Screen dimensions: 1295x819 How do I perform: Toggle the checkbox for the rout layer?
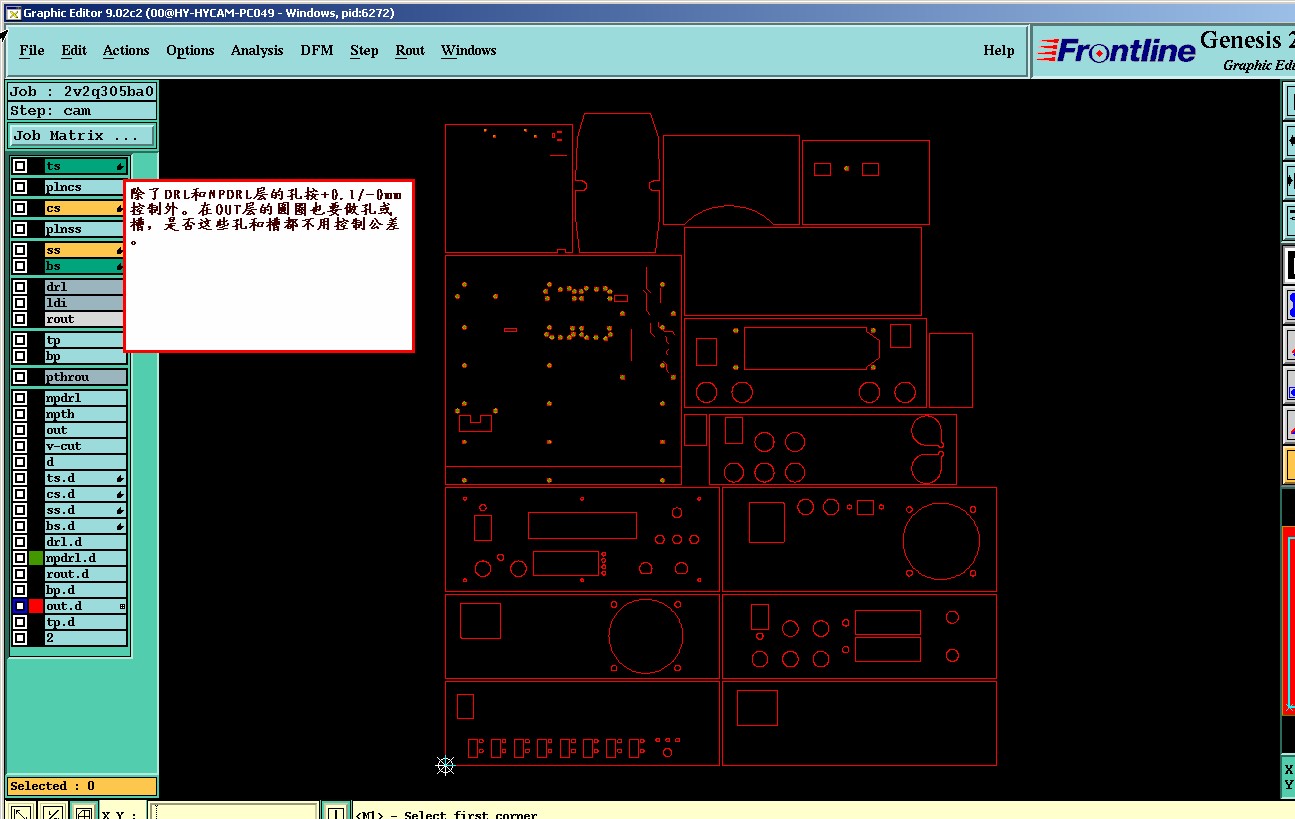[20, 319]
